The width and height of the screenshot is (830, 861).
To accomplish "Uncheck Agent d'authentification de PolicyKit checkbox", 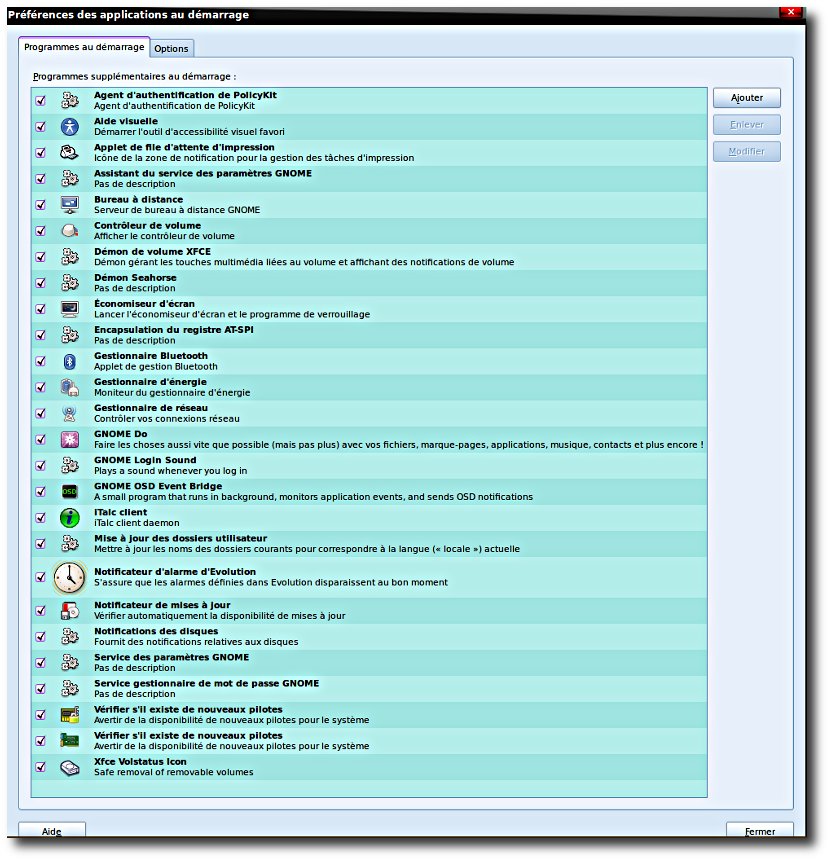I will (x=41, y=100).
